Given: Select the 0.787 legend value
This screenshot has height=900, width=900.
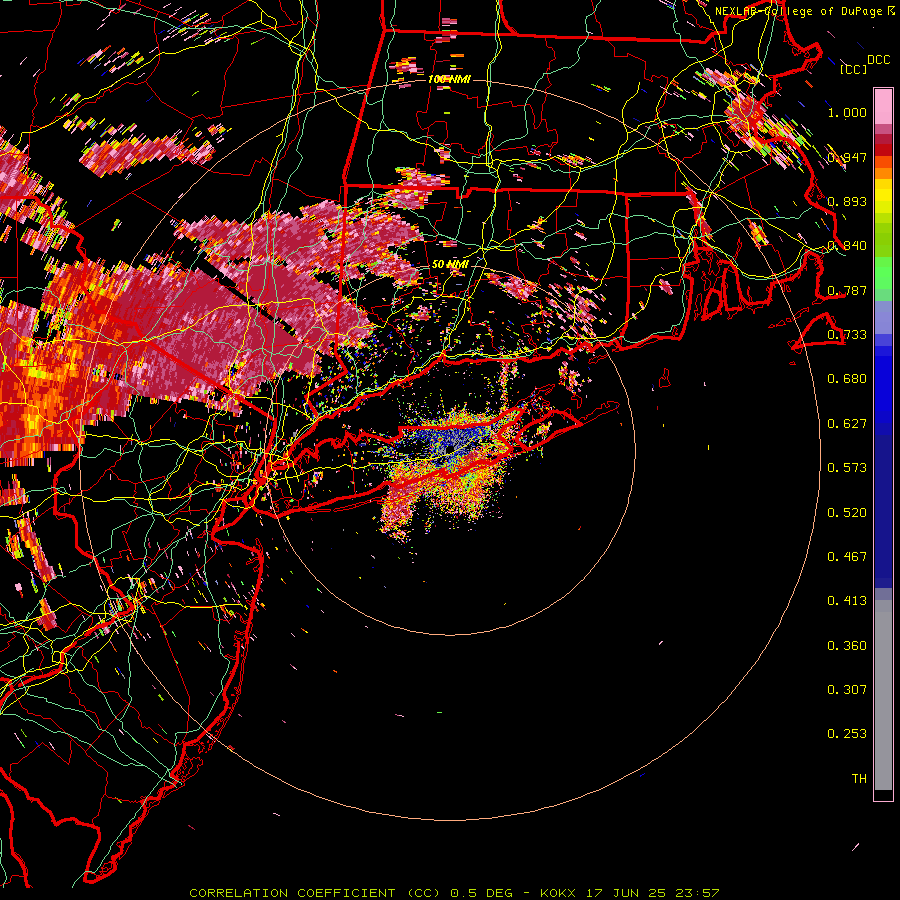Looking at the screenshot, I should pos(847,290).
